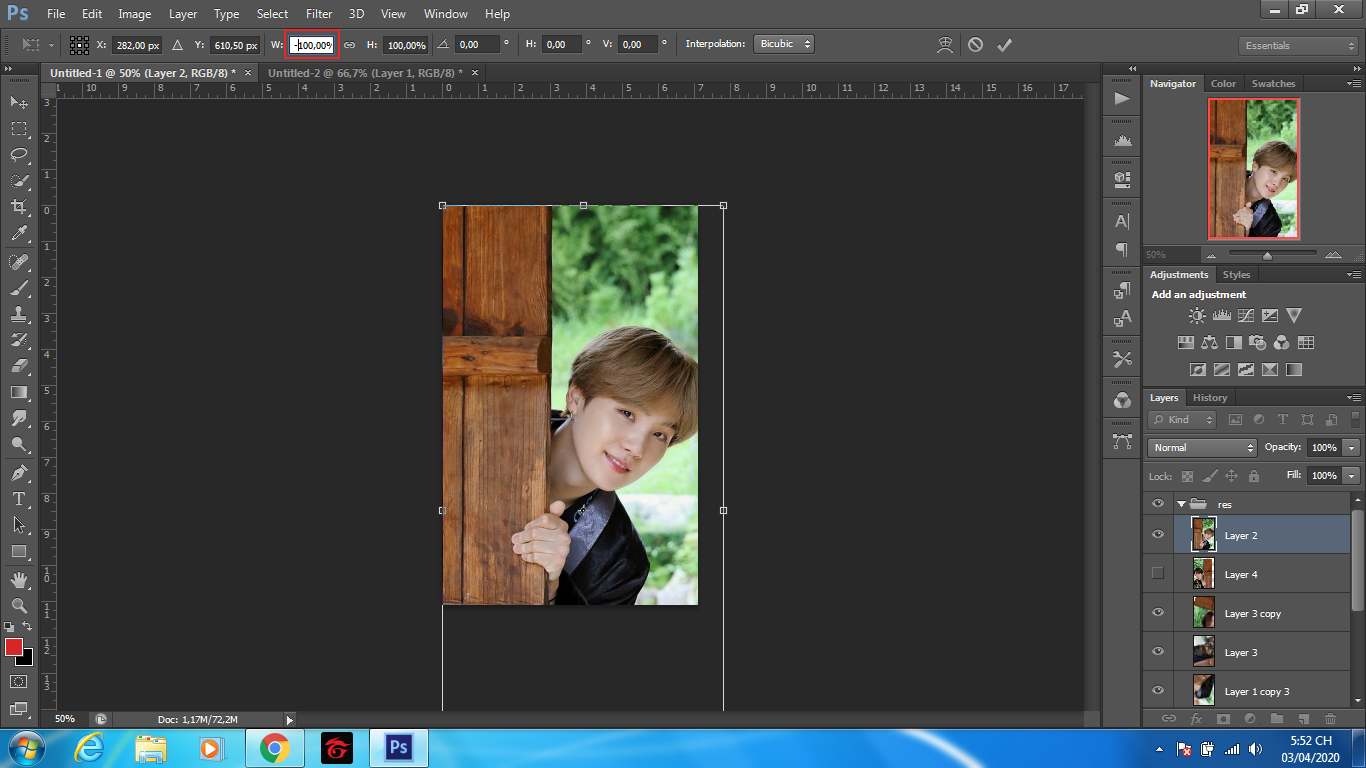Viewport: 1366px width, 768px height.
Task: Hide Layer 2 using its eye icon
Action: tap(1158, 535)
